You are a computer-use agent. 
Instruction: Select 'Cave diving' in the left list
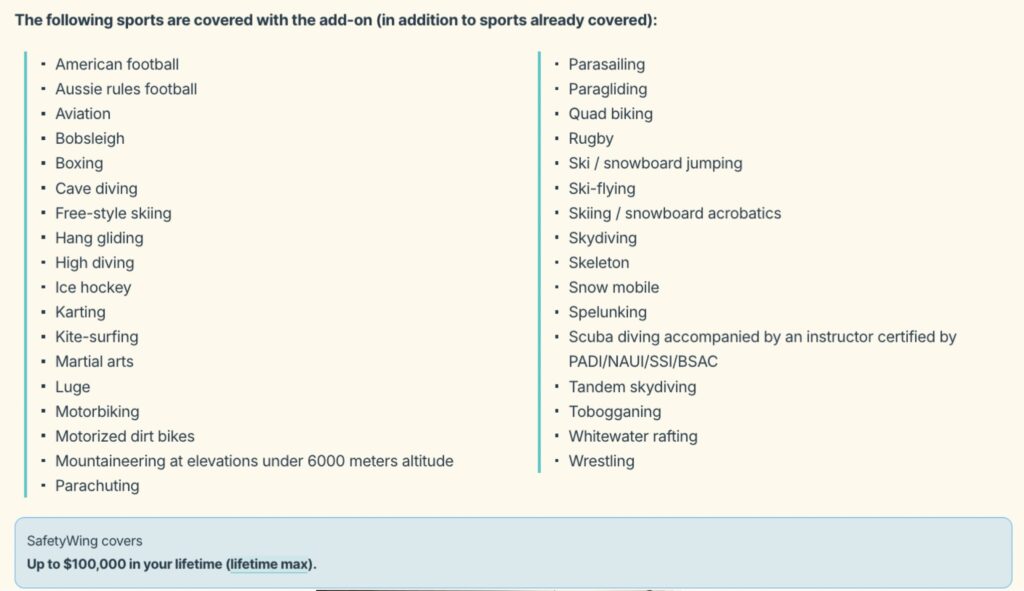pyautogui.click(x=96, y=189)
